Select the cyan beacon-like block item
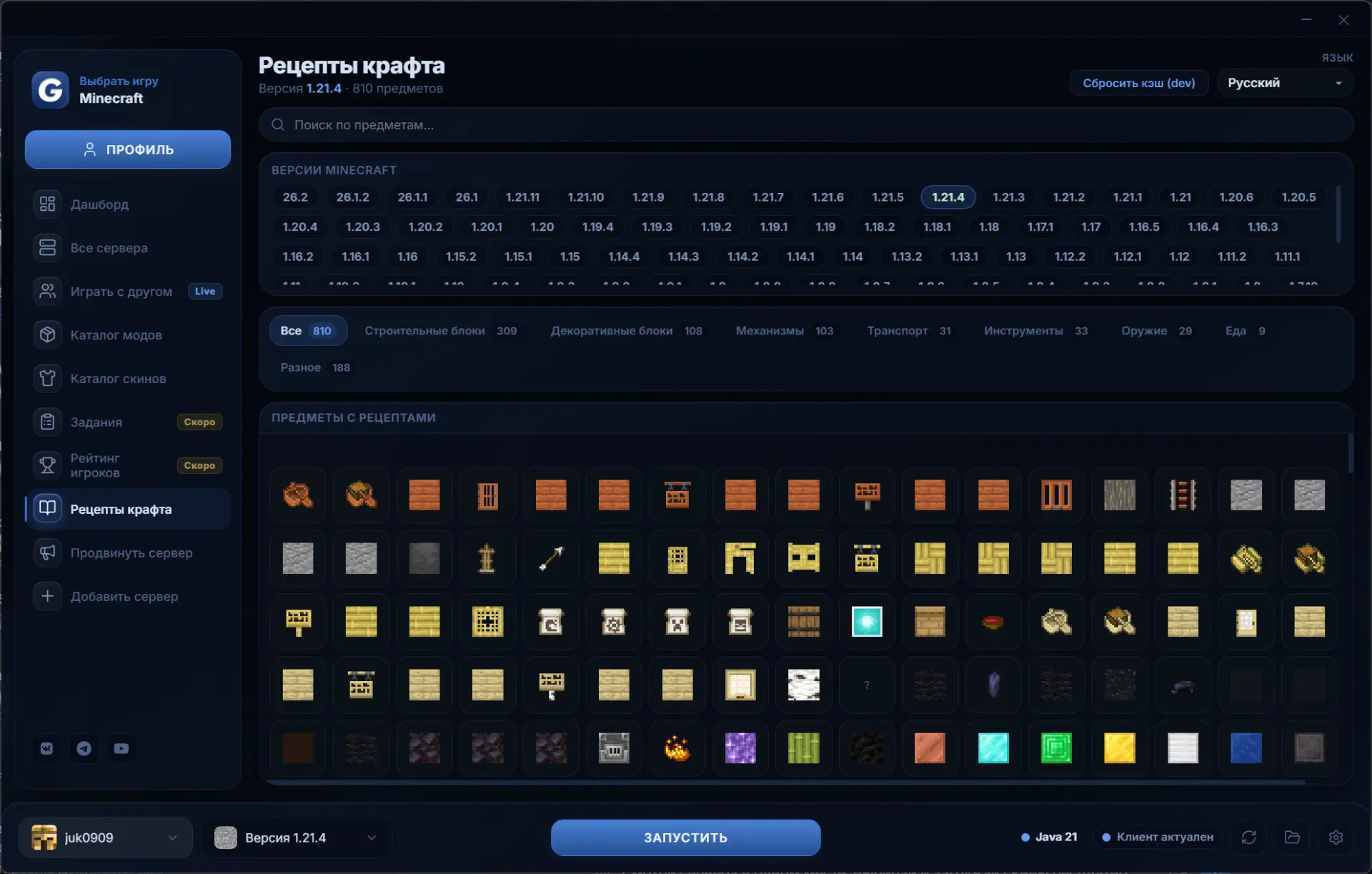Image resolution: width=1372 pixels, height=874 pixels. coord(867,622)
